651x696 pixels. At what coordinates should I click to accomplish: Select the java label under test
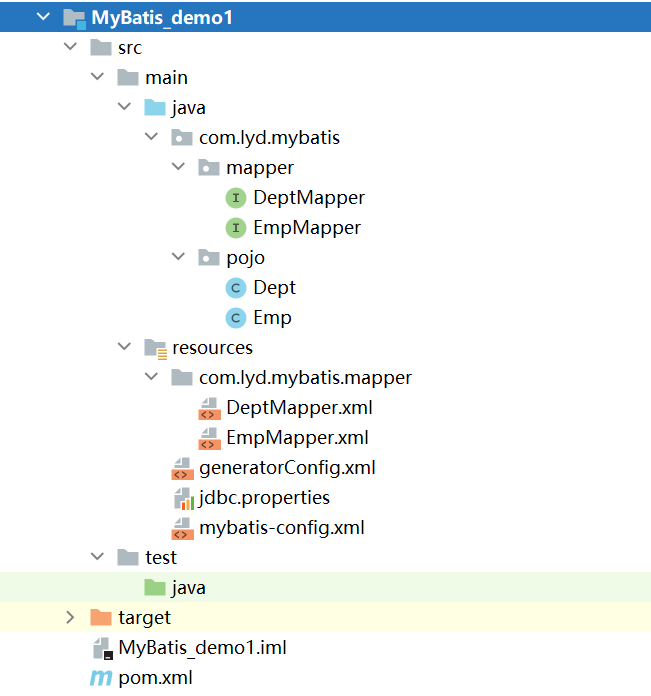[189, 588]
